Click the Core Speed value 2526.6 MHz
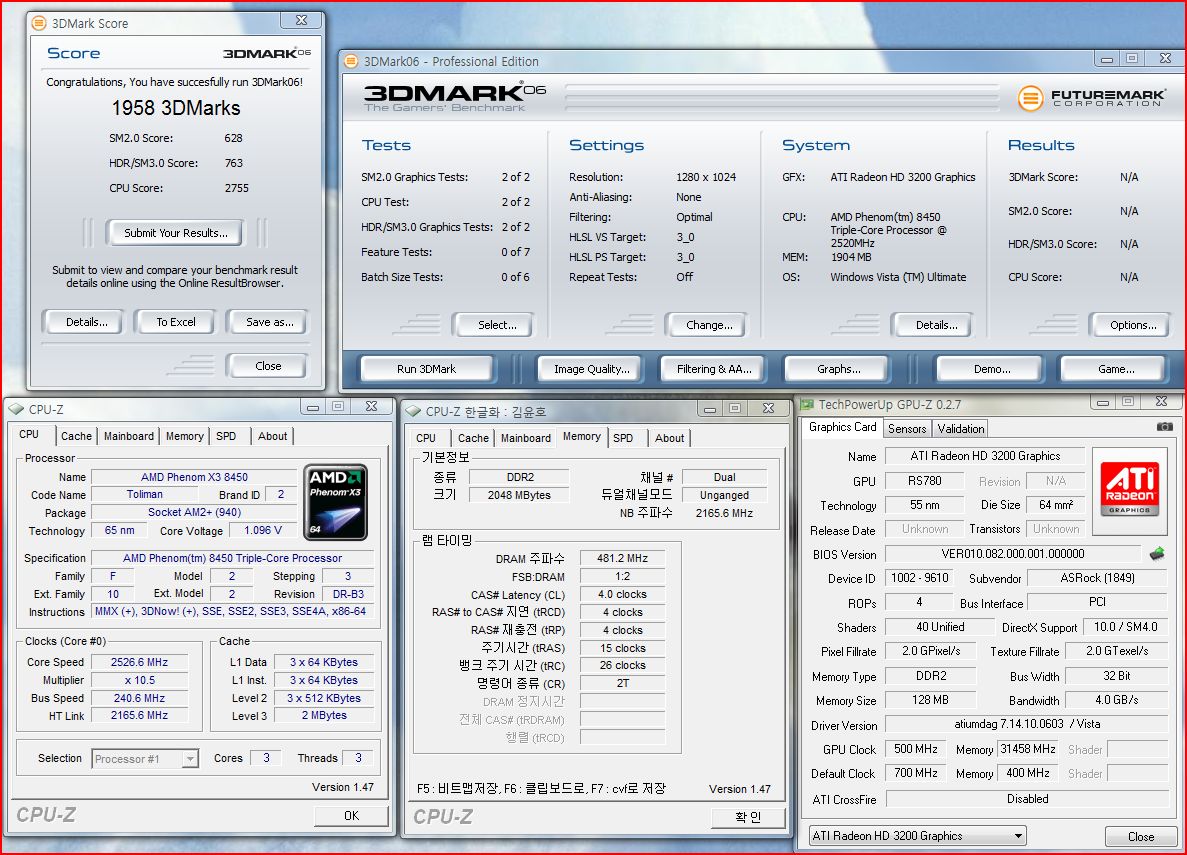The height and width of the screenshot is (855, 1187). click(139, 662)
